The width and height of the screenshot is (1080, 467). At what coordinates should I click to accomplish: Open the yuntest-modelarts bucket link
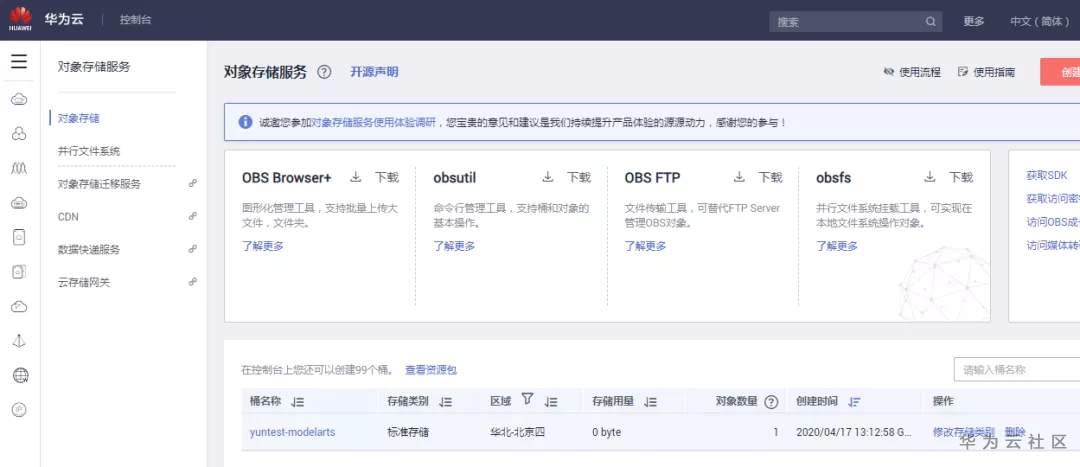[292, 432]
